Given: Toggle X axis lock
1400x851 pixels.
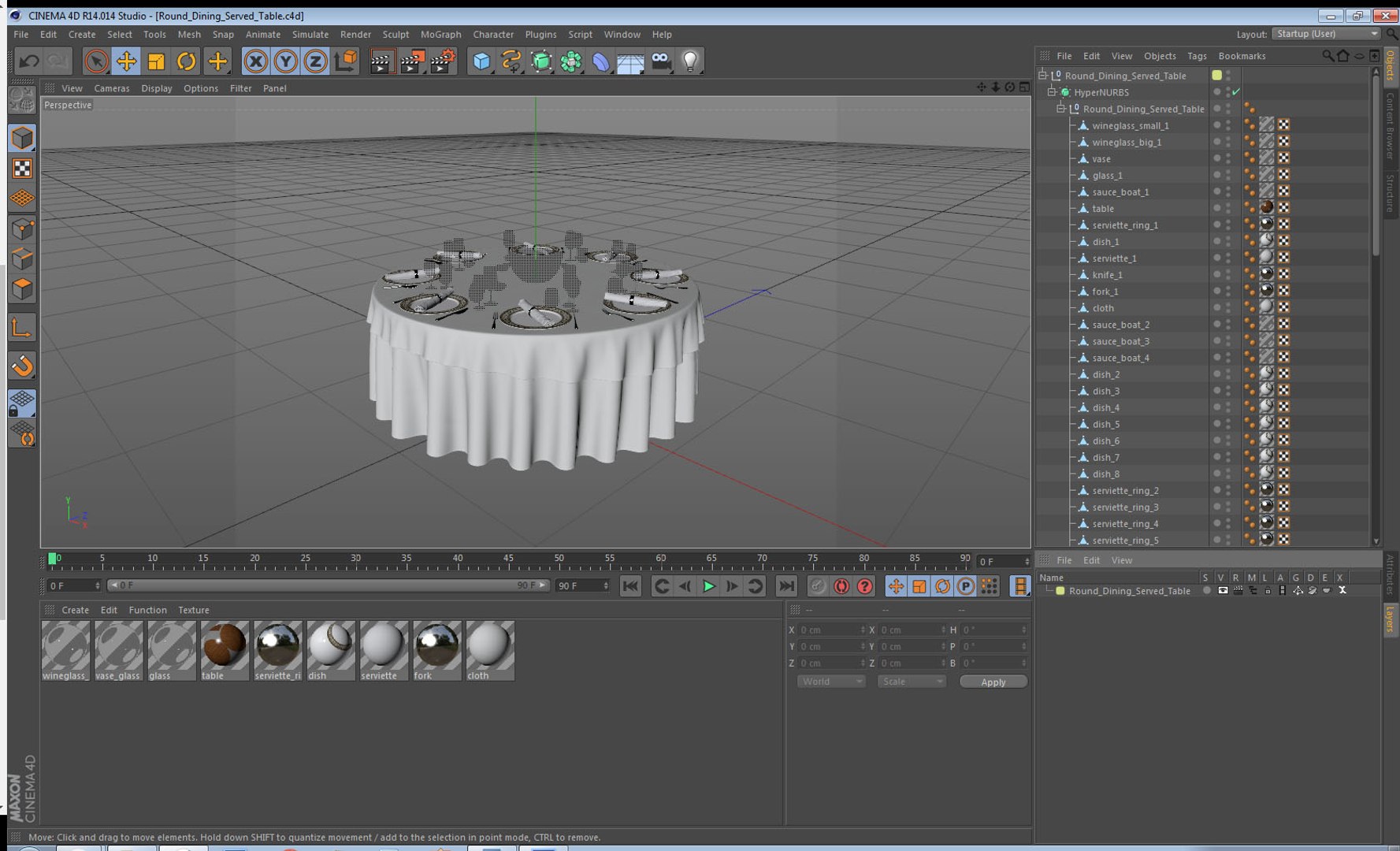Looking at the screenshot, I should [255, 61].
